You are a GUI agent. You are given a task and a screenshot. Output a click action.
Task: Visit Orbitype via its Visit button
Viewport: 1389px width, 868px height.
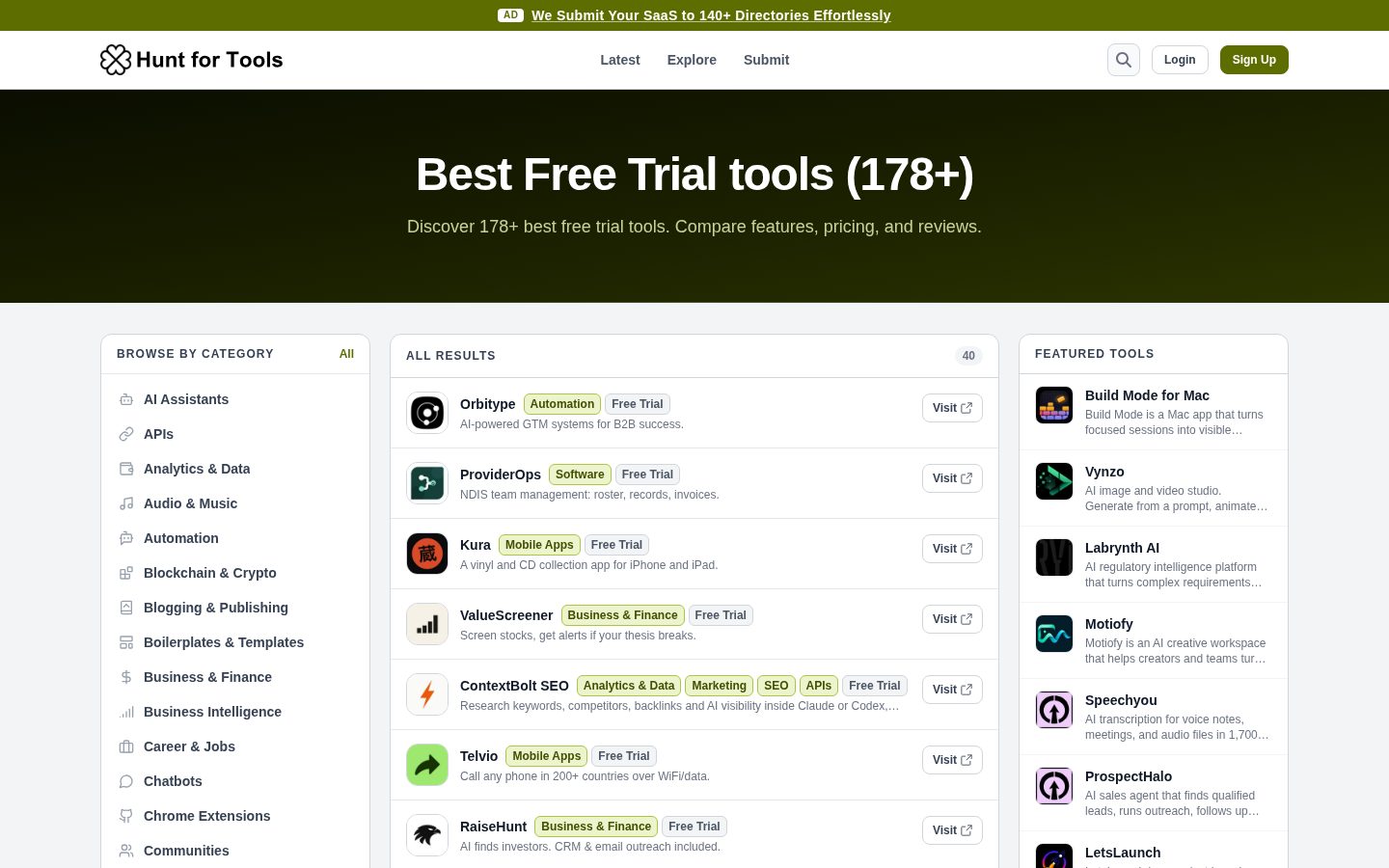[952, 408]
